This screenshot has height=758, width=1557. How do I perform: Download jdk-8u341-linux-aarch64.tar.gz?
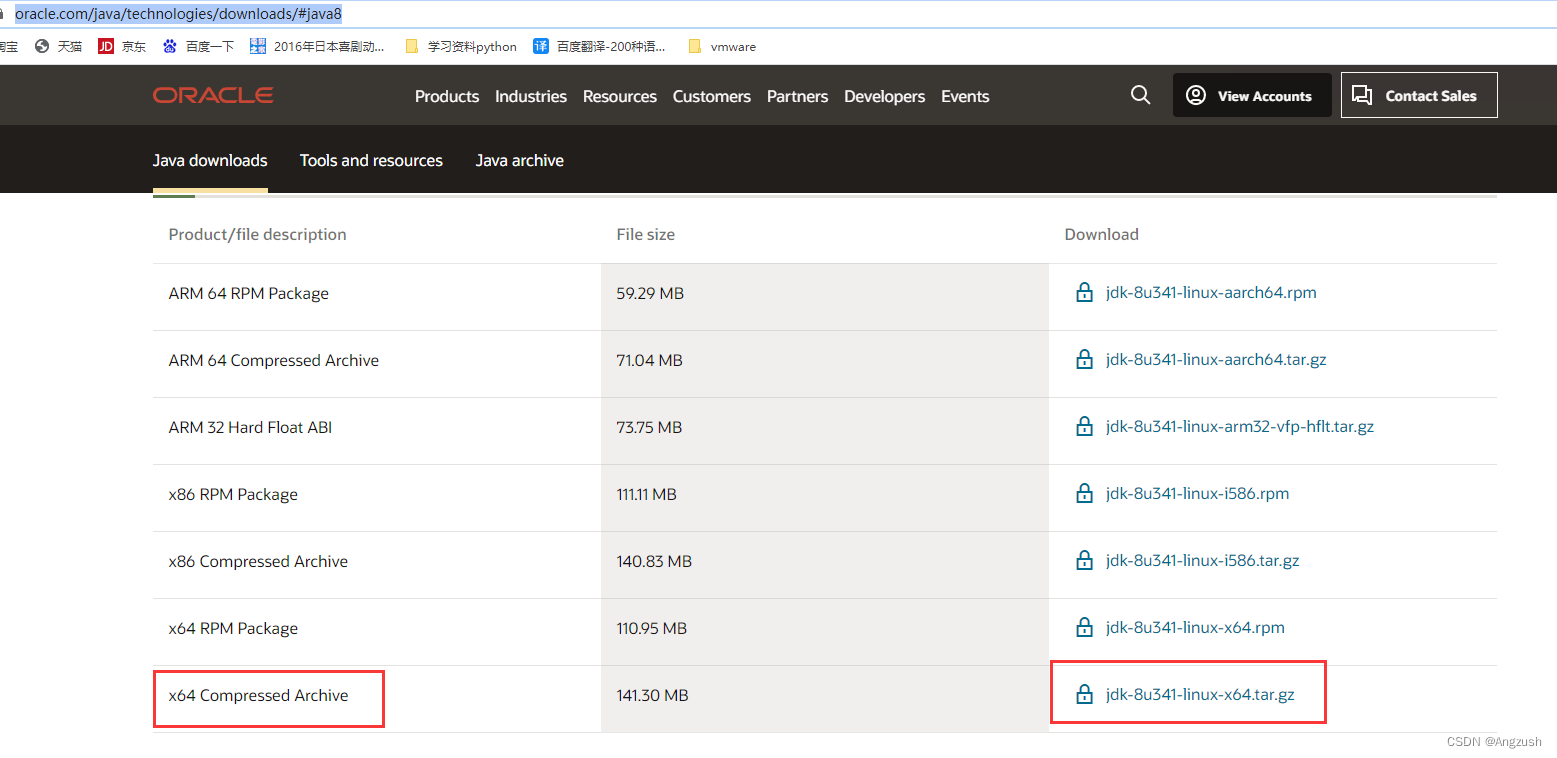[1216, 360]
